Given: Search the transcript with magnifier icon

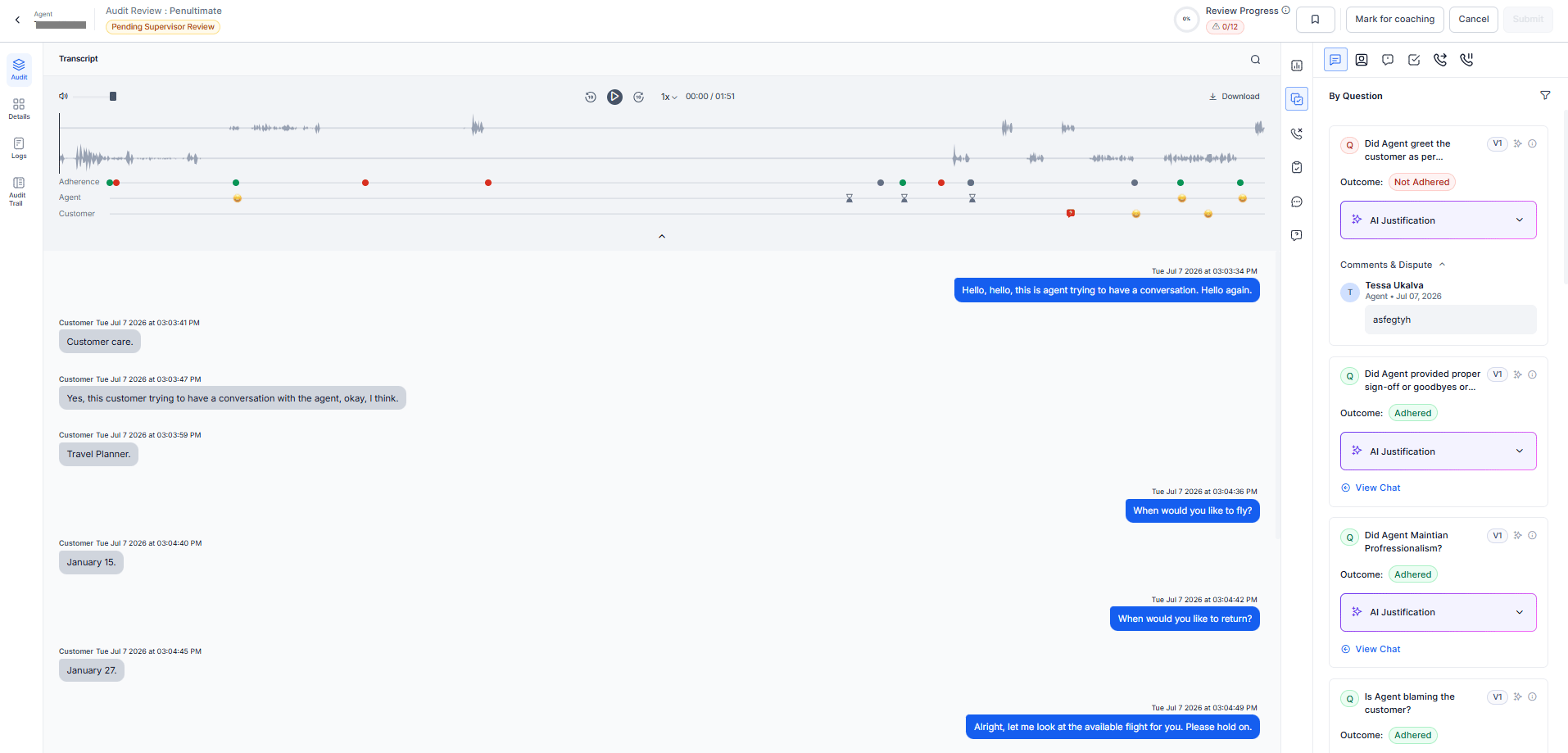Looking at the screenshot, I should (1255, 59).
